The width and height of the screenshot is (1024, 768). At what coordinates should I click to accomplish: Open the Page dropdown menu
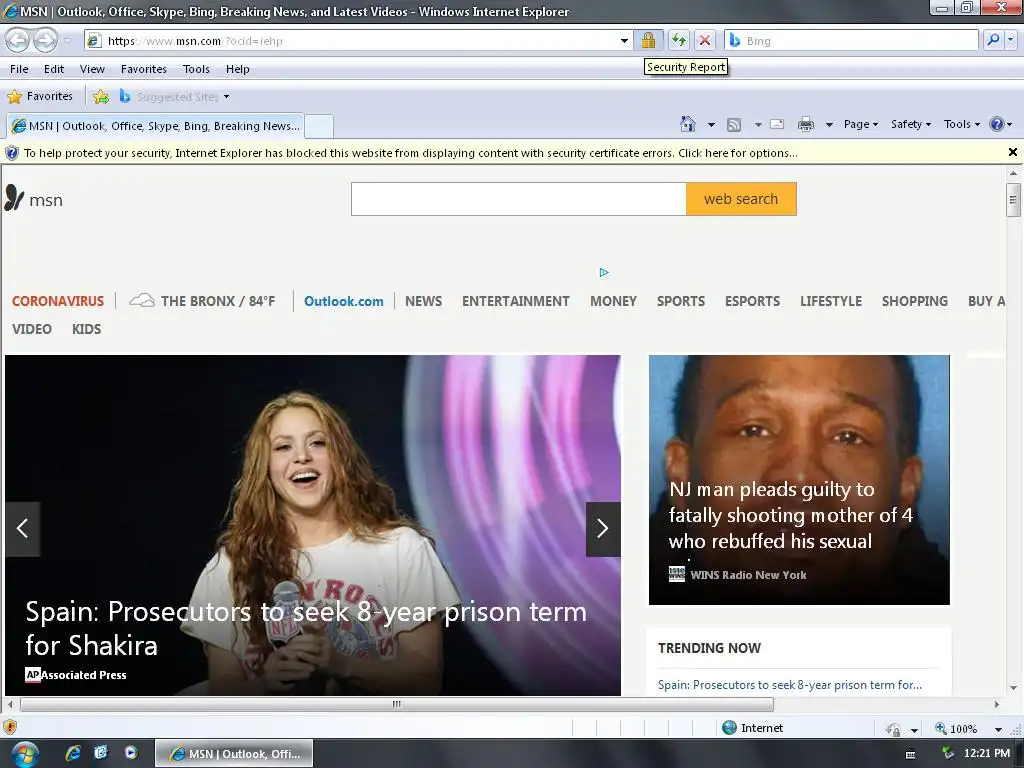pyautogui.click(x=861, y=124)
